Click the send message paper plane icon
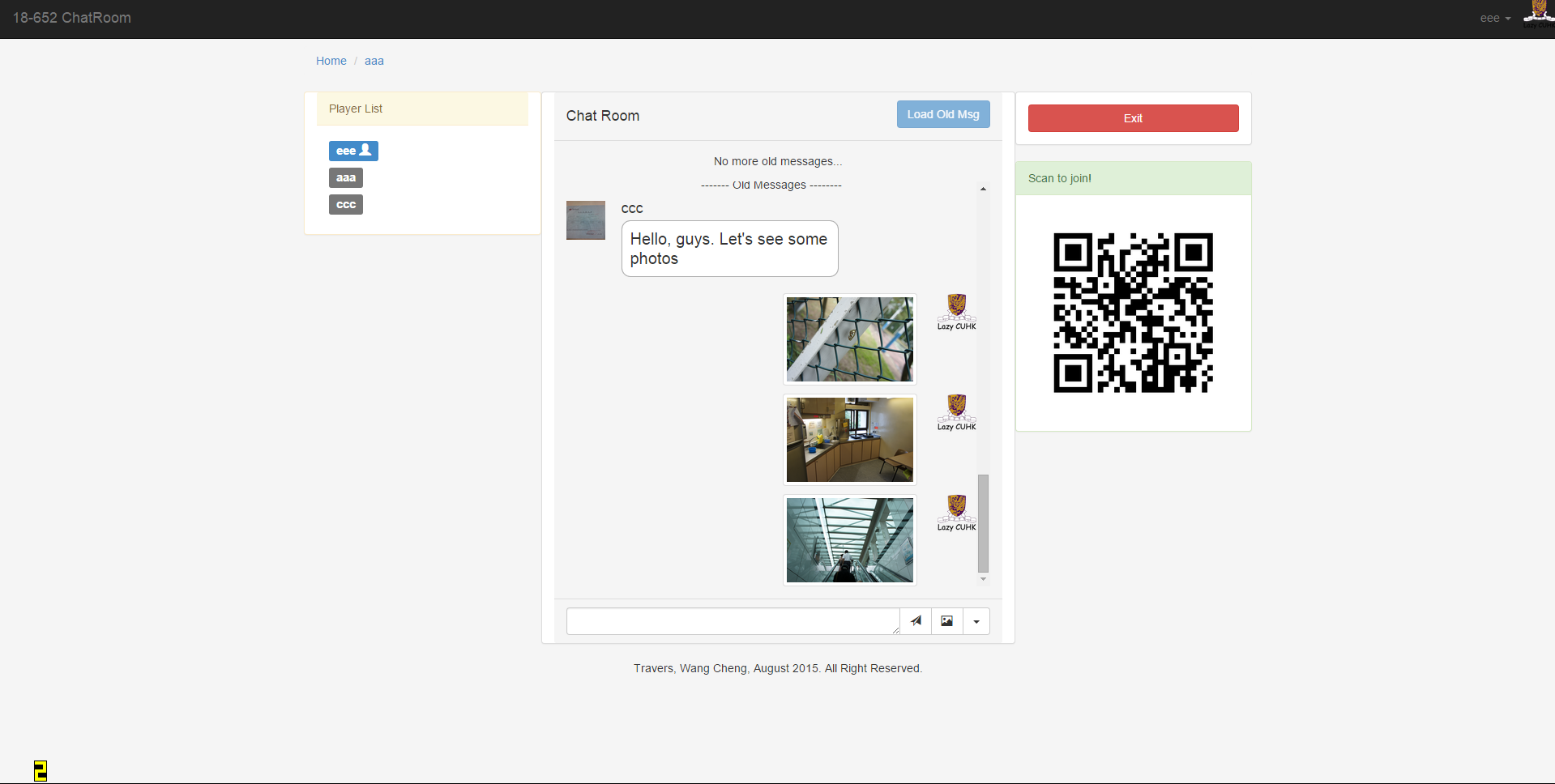 point(916,621)
